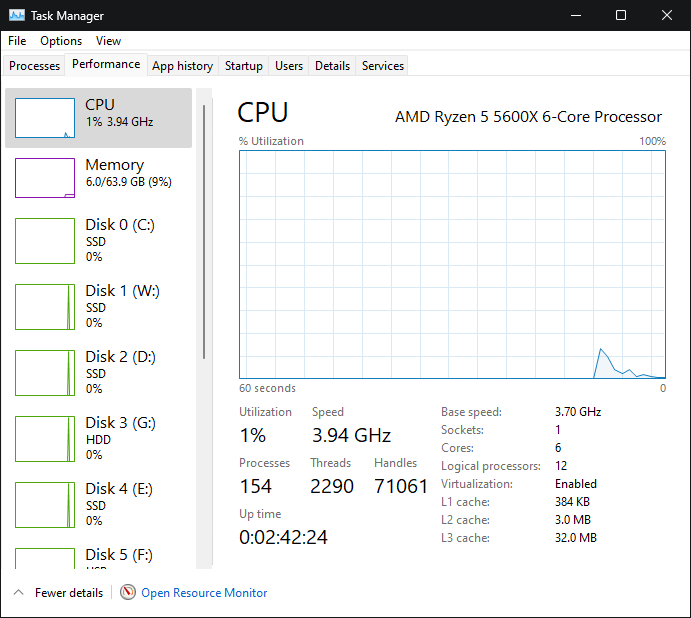The height and width of the screenshot is (618, 691).
Task: Select the CPU mini graph thumbnail
Action: [x=45, y=118]
